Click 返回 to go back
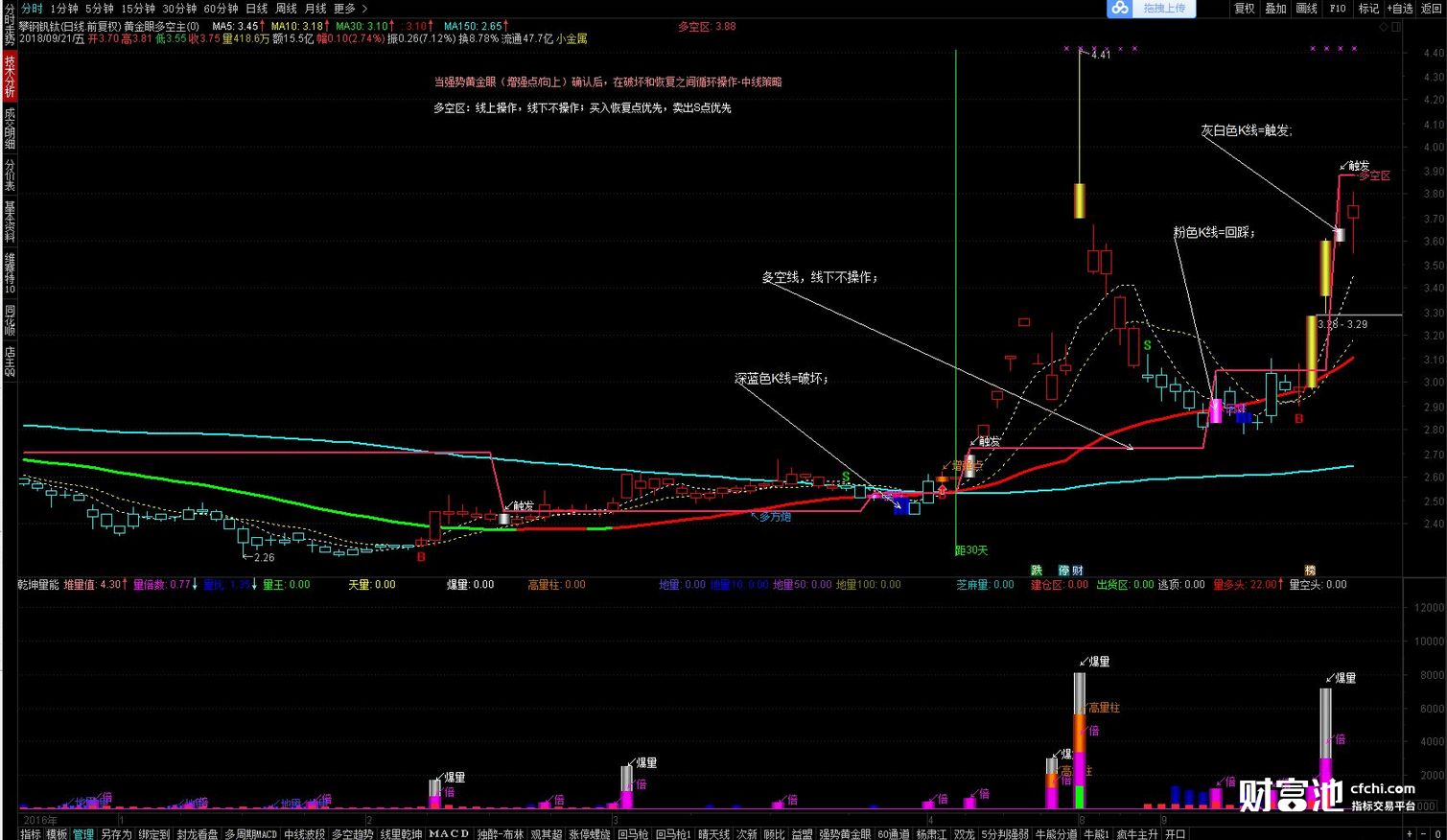This screenshot has height=840, width=1447. (1431, 8)
